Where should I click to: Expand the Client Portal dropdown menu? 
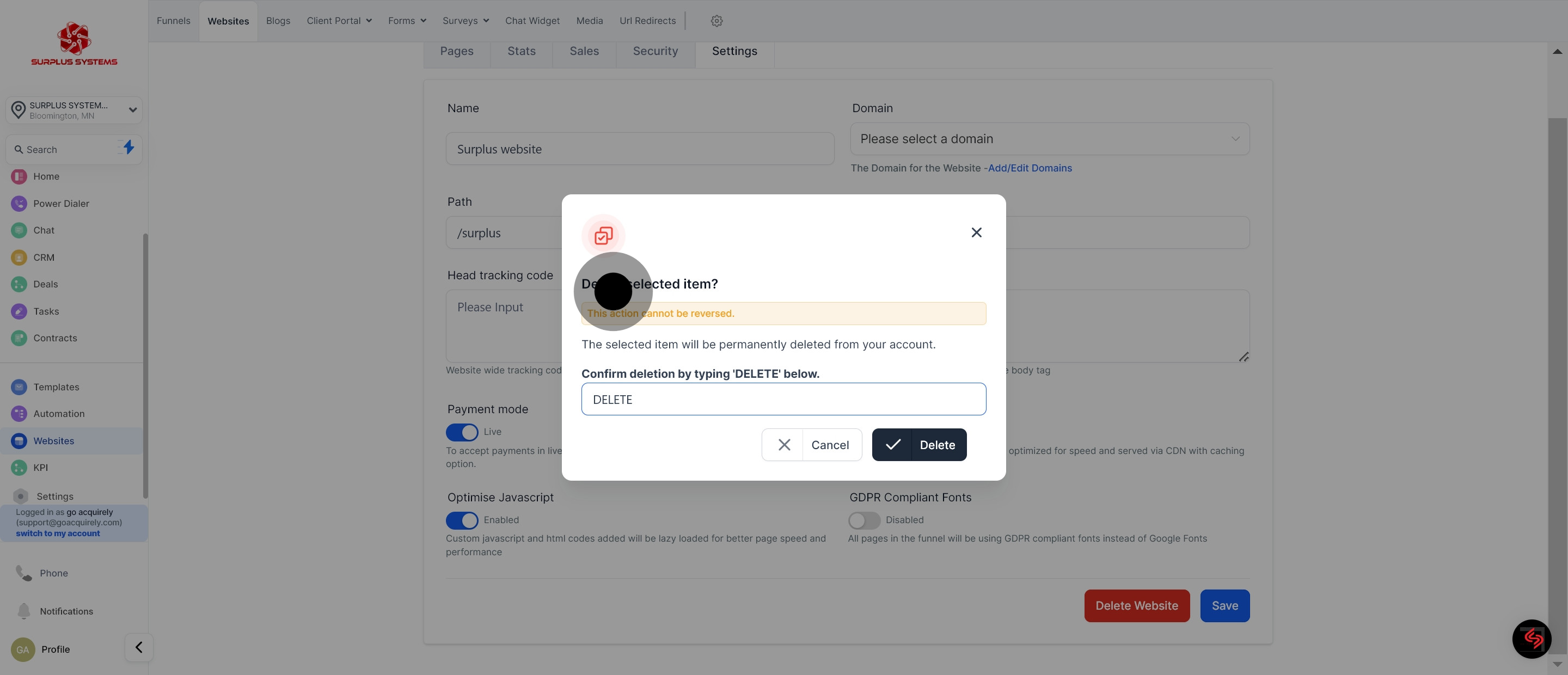coord(339,21)
